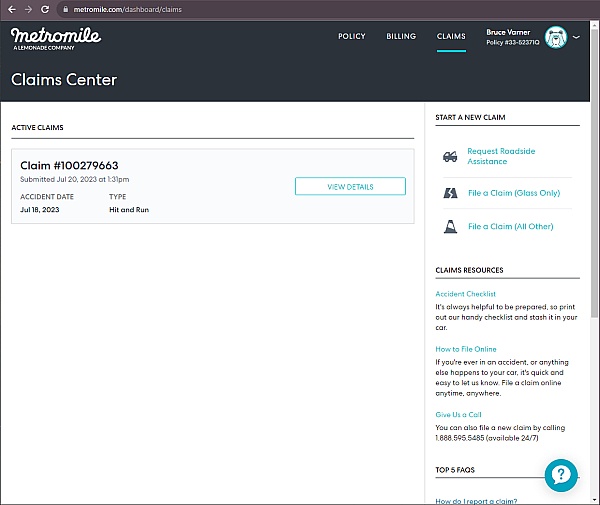Open File a Claim (All Other) link
600x505 pixels.
[510, 226]
